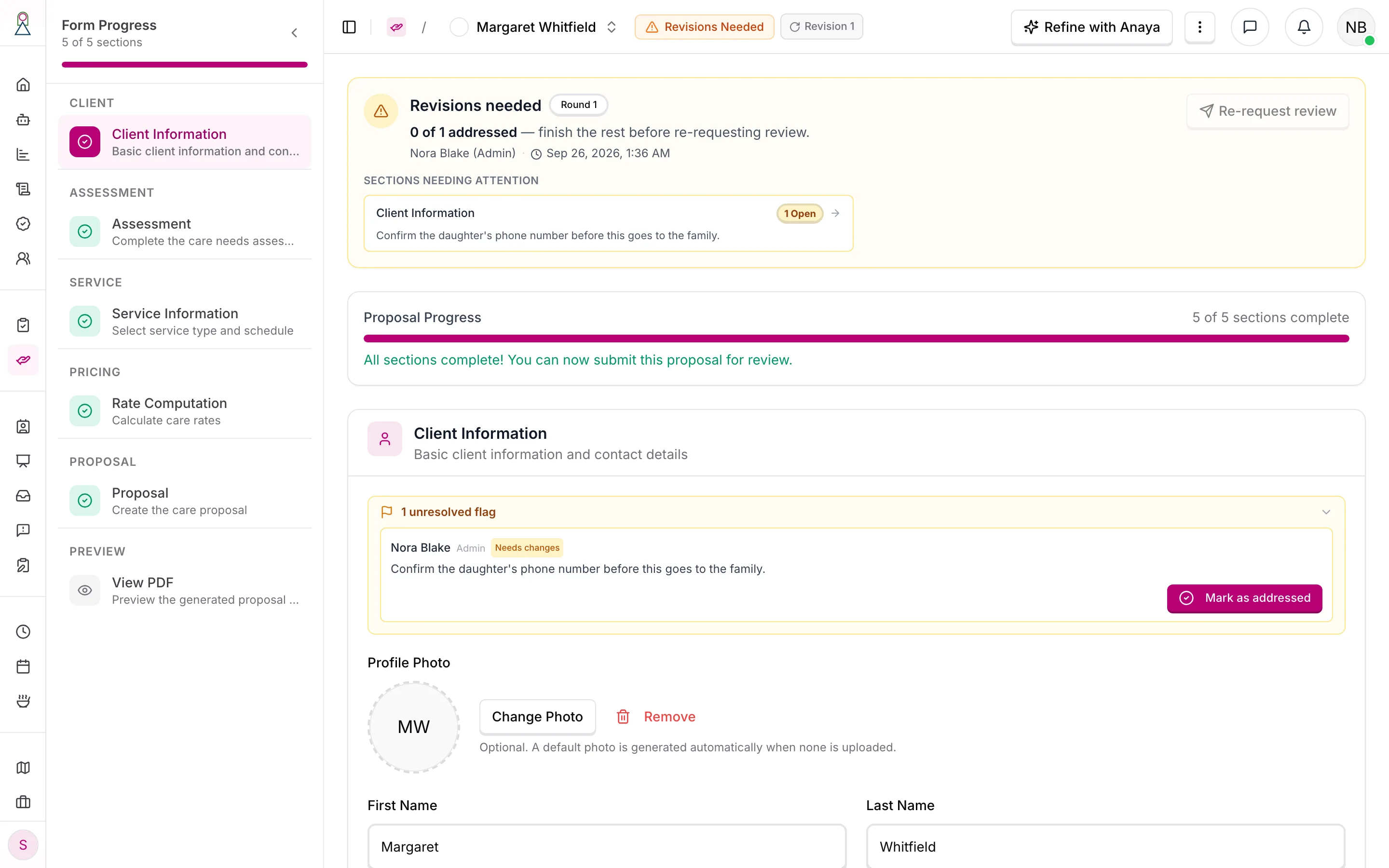Open the View PDF preview section
Image resolution: width=1389 pixels, height=868 pixels.
[185, 590]
